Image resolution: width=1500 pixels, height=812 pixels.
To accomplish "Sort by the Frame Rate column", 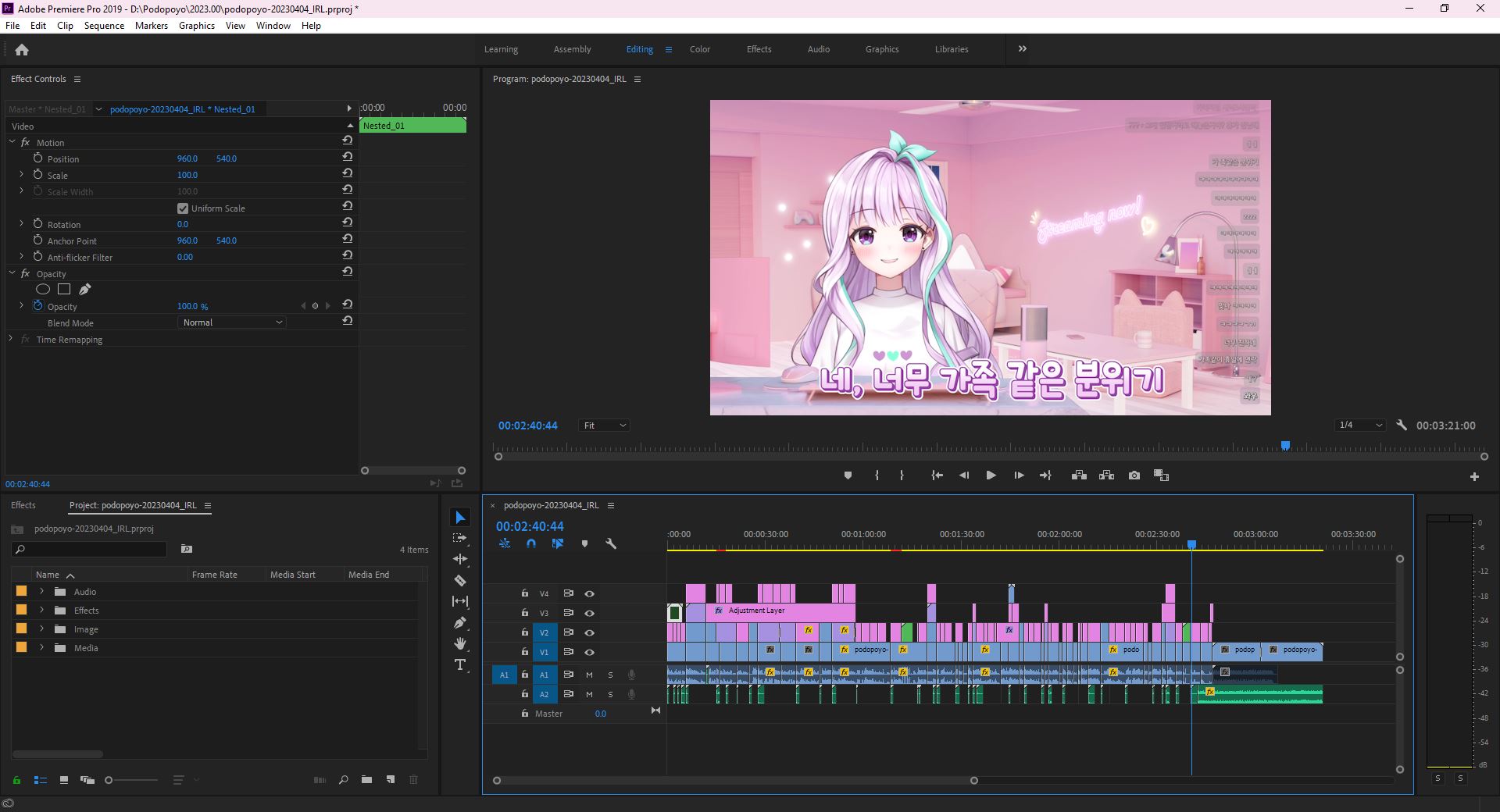I will [x=215, y=575].
